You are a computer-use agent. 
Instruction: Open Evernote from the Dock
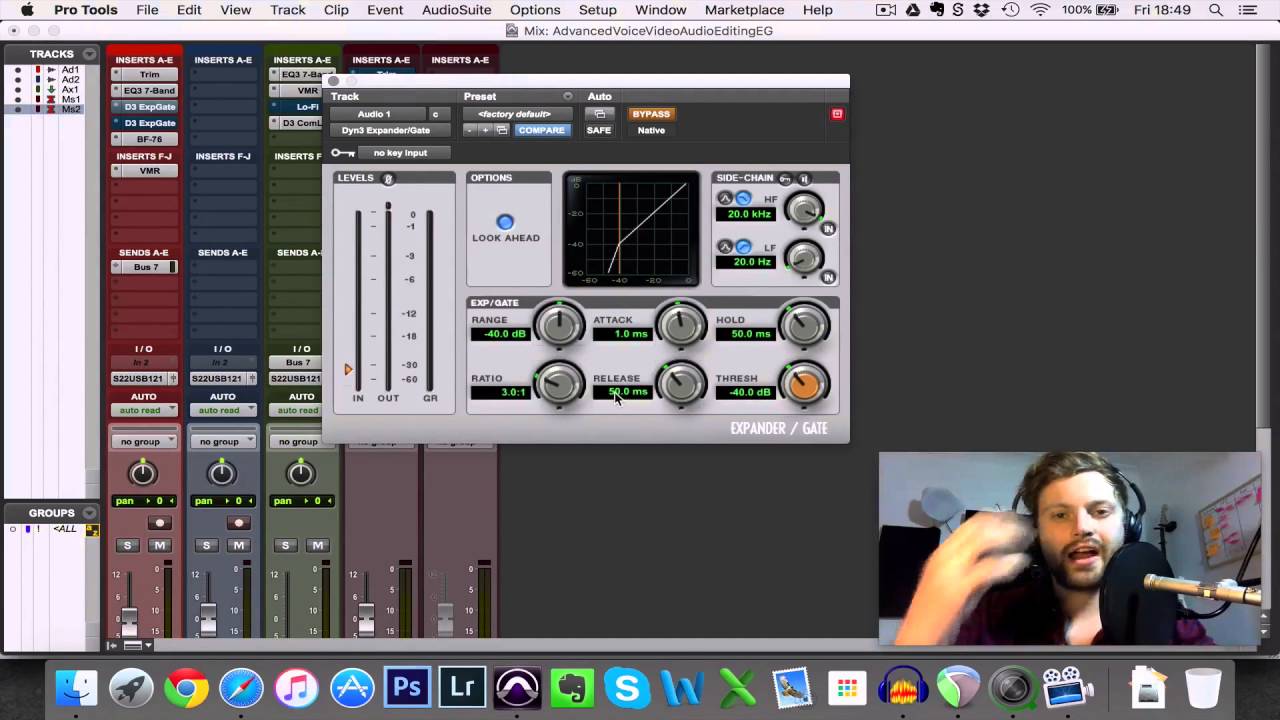coord(572,688)
